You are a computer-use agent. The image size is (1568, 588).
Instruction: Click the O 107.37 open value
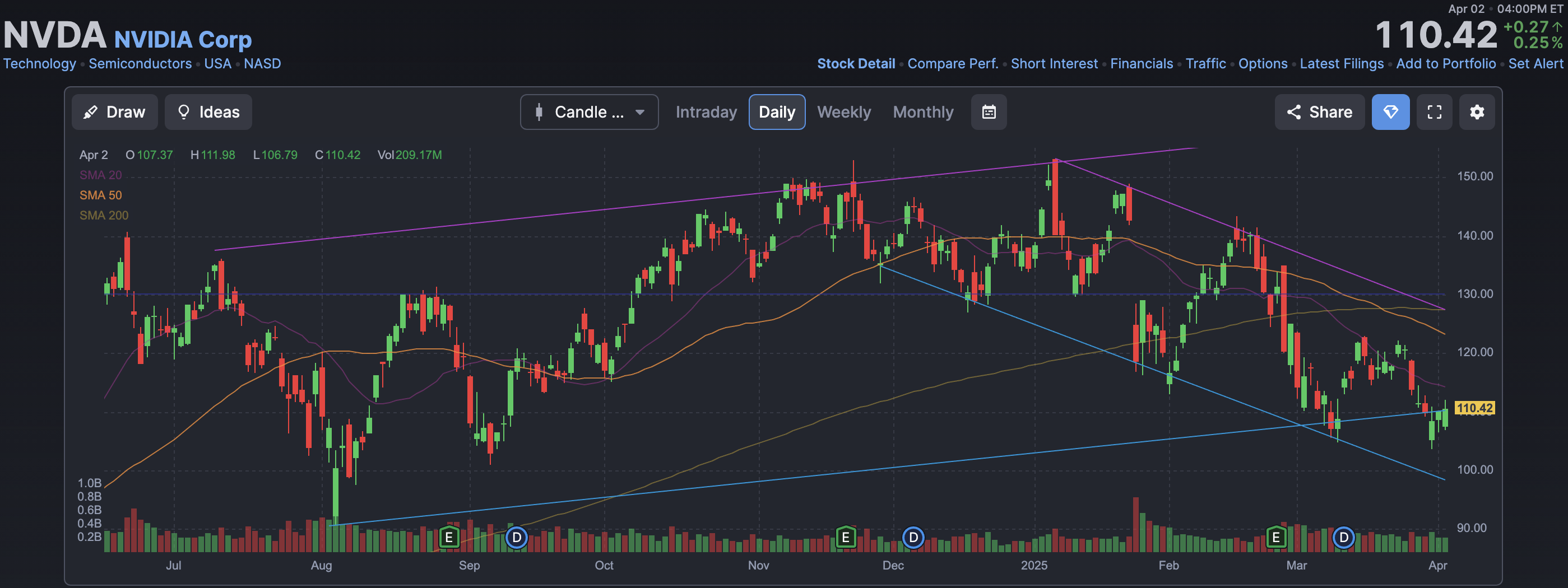[x=149, y=155]
